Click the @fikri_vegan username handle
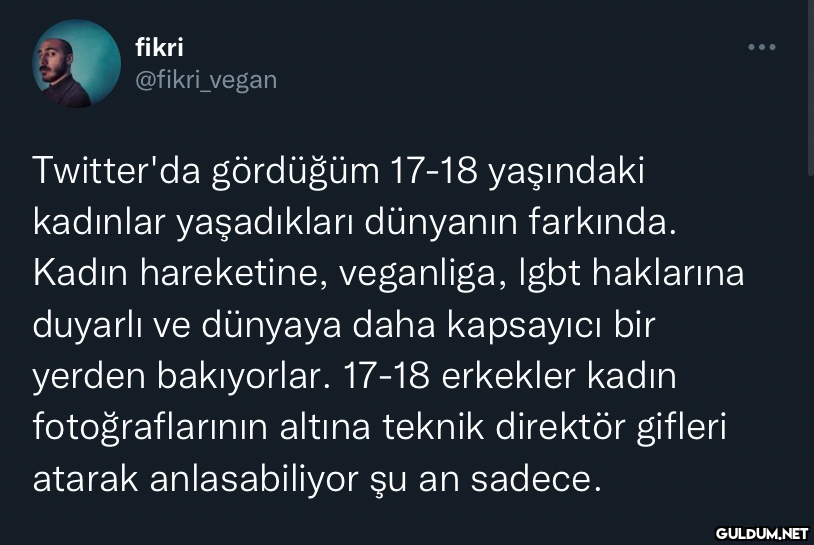814x545 pixels. (x=205, y=79)
